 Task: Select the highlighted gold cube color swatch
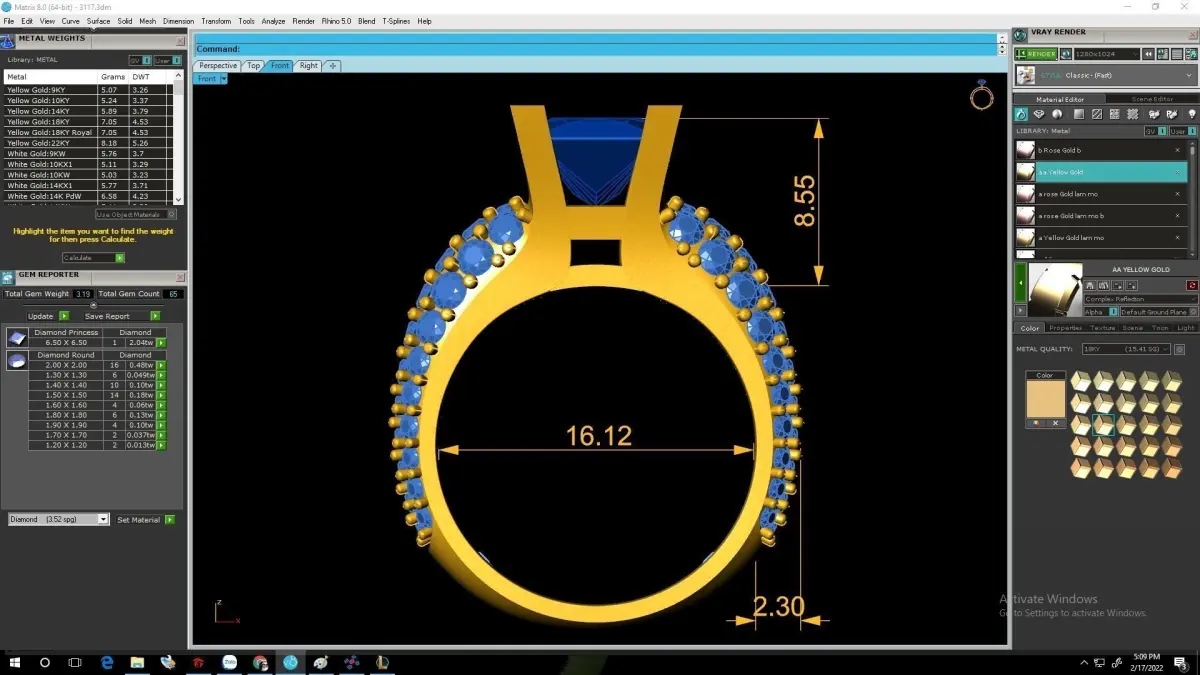[1103, 424]
